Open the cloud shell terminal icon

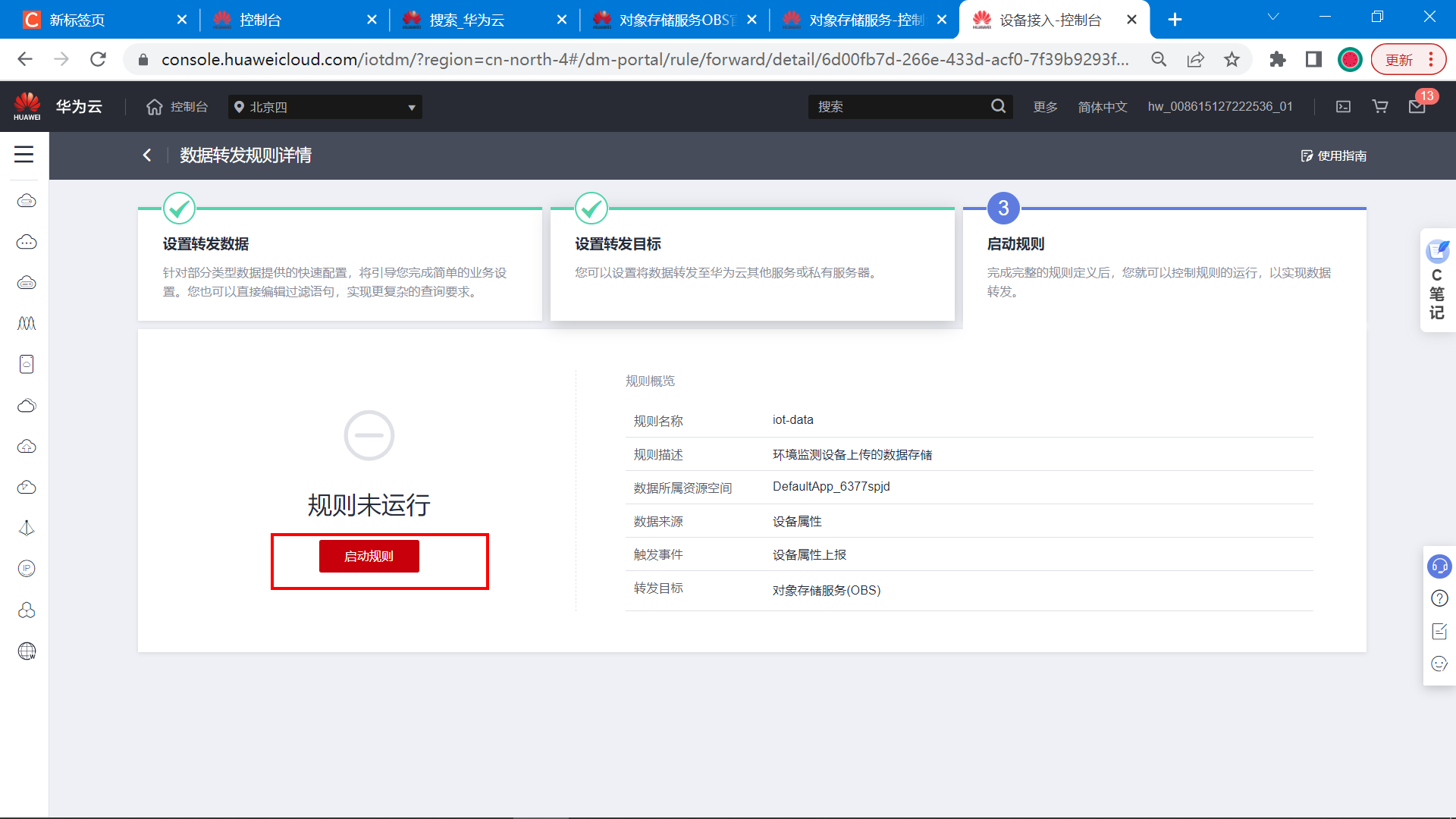[x=1343, y=107]
